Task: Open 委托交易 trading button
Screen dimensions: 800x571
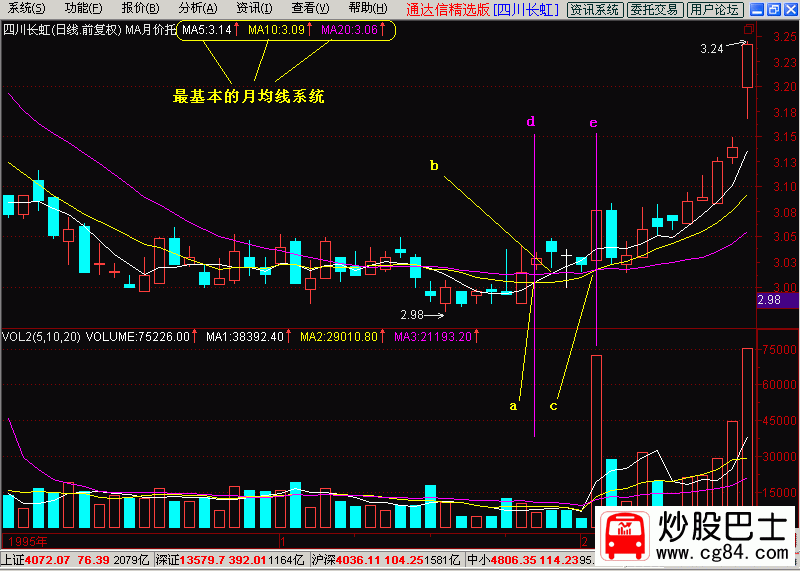Action: (654, 10)
